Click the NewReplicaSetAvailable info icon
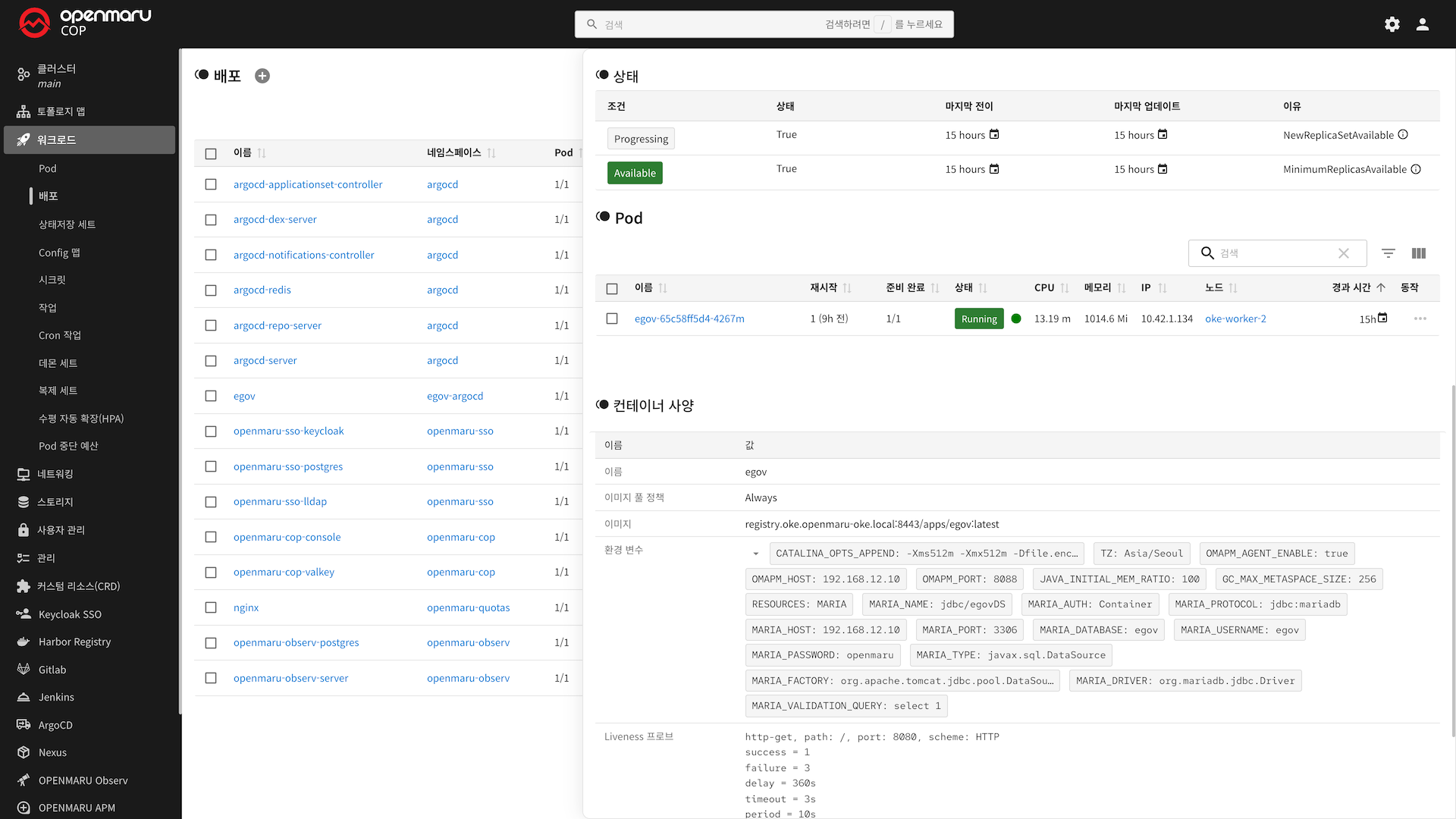This screenshot has width=1456, height=819. coord(1403,135)
